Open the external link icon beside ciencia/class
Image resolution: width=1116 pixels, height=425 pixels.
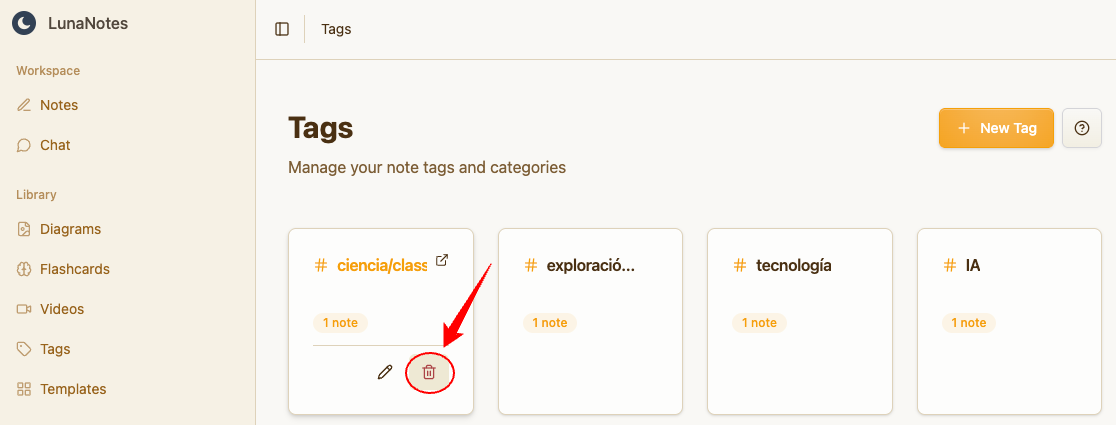[x=442, y=262]
